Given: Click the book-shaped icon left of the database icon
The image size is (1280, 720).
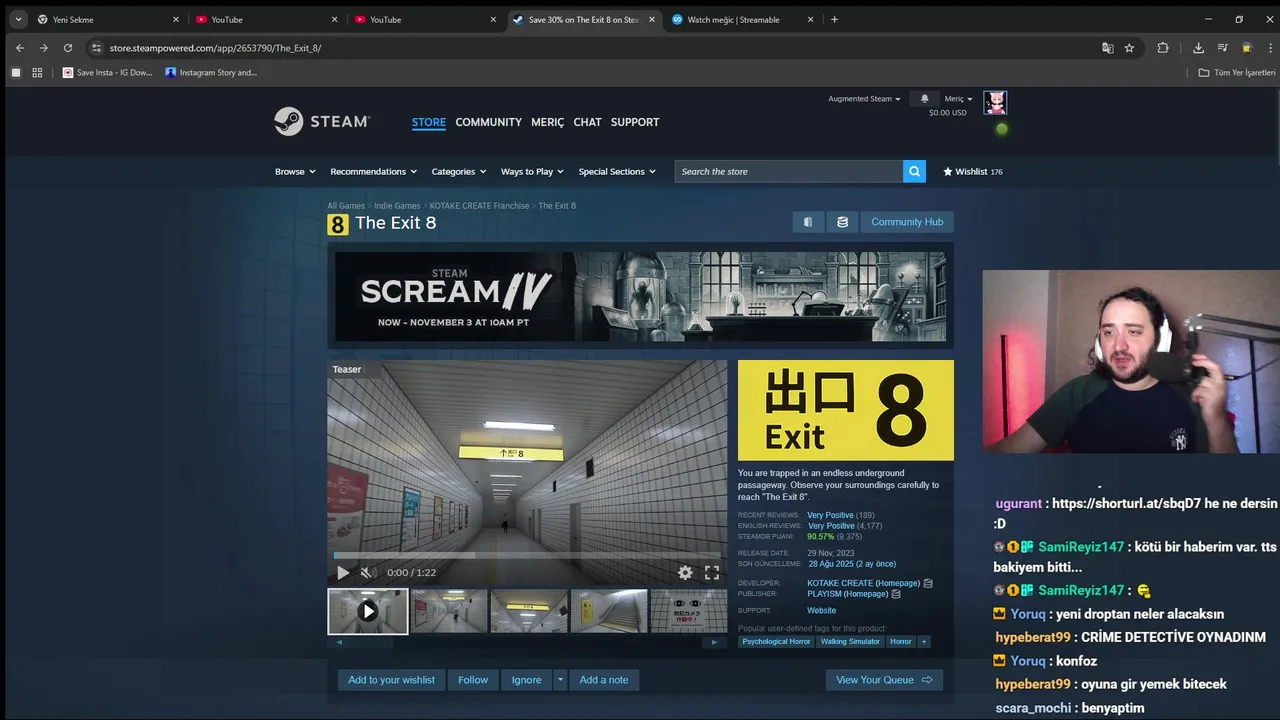Looking at the screenshot, I should (808, 222).
